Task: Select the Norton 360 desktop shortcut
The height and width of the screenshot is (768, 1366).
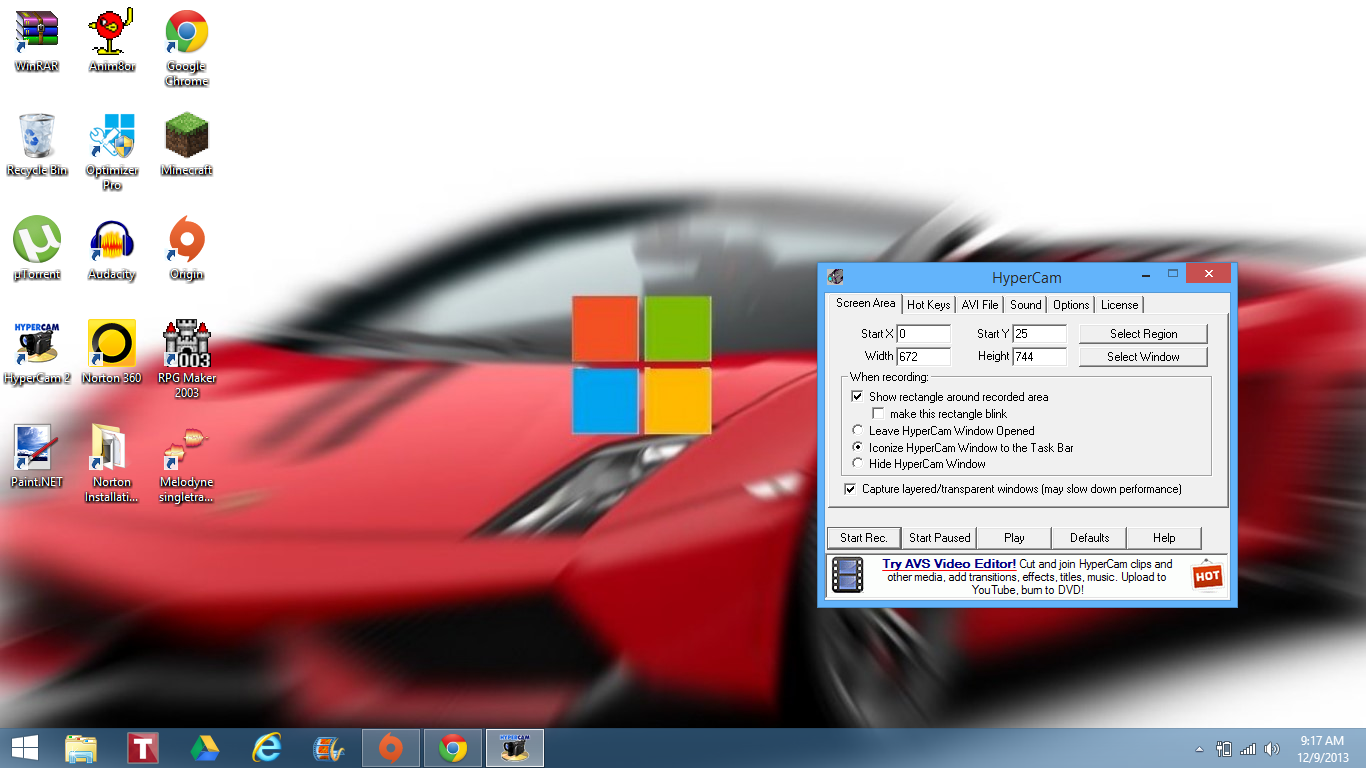Action: (x=112, y=352)
